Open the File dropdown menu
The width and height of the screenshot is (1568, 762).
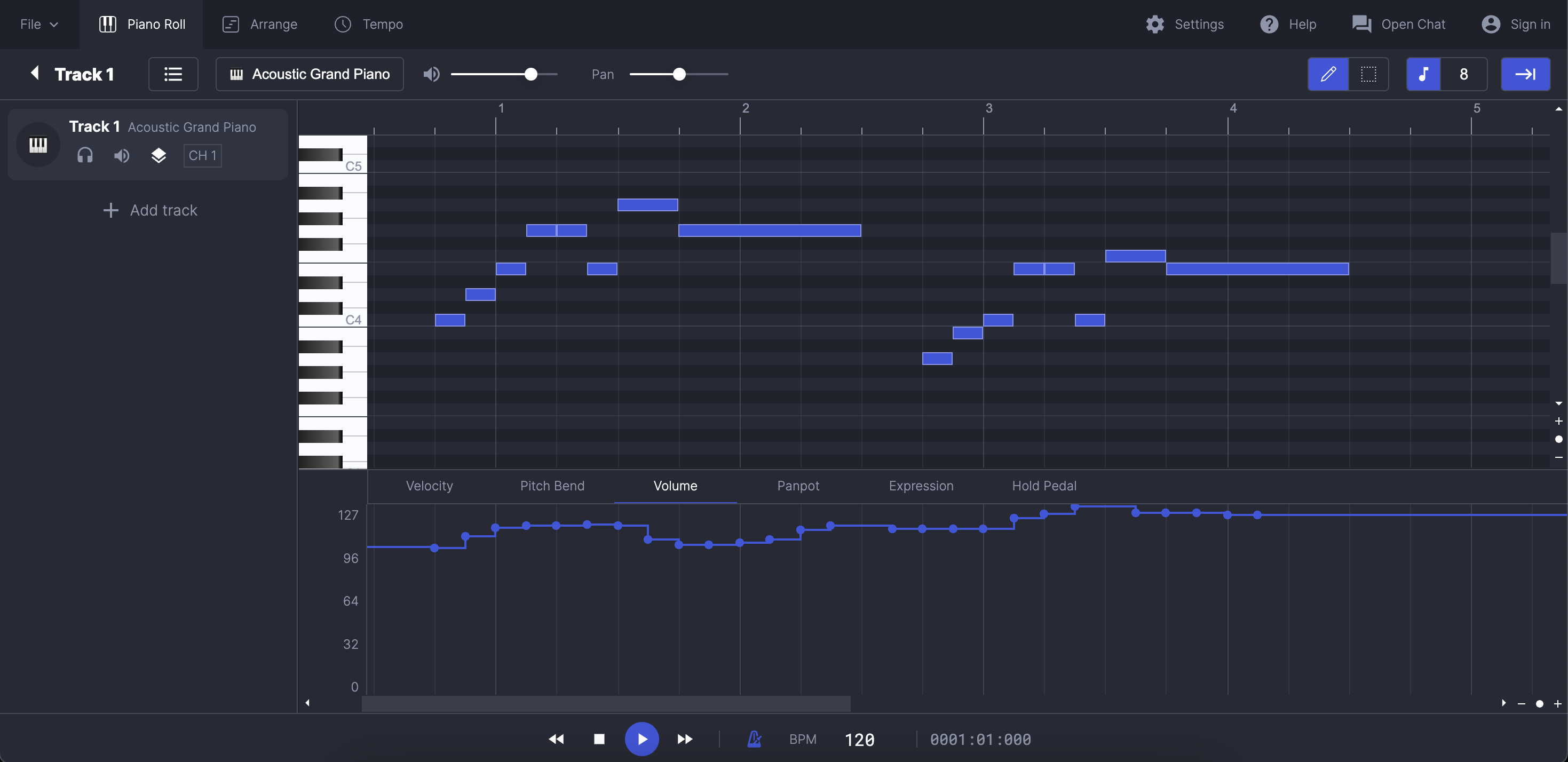(39, 25)
